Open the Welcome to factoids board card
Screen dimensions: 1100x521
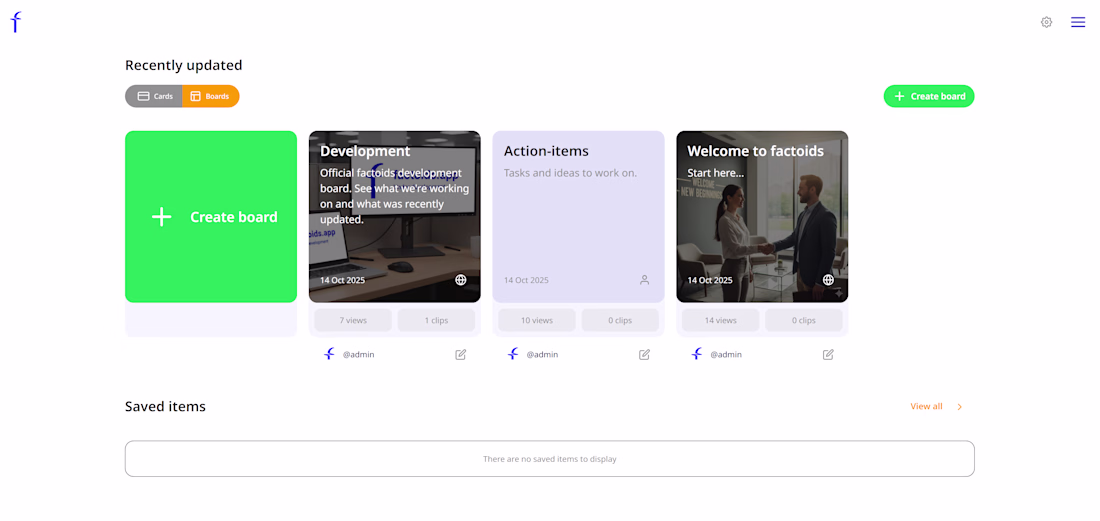click(x=763, y=217)
